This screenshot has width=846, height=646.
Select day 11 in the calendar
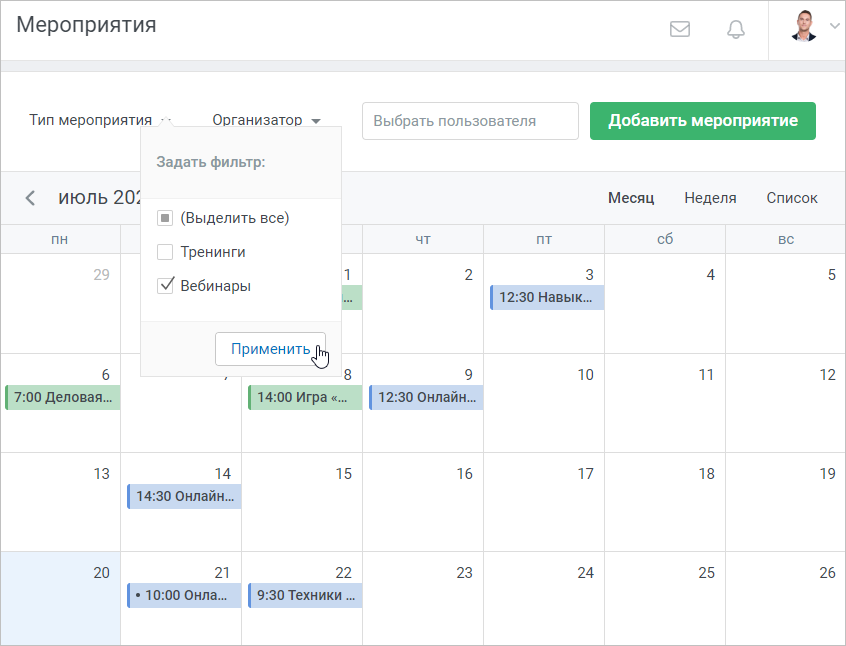[665, 403]
